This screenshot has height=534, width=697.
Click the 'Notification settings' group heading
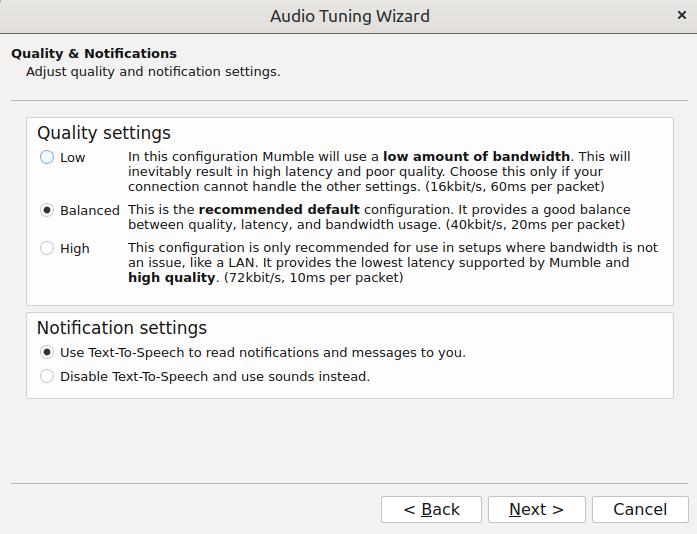point(122,328)
